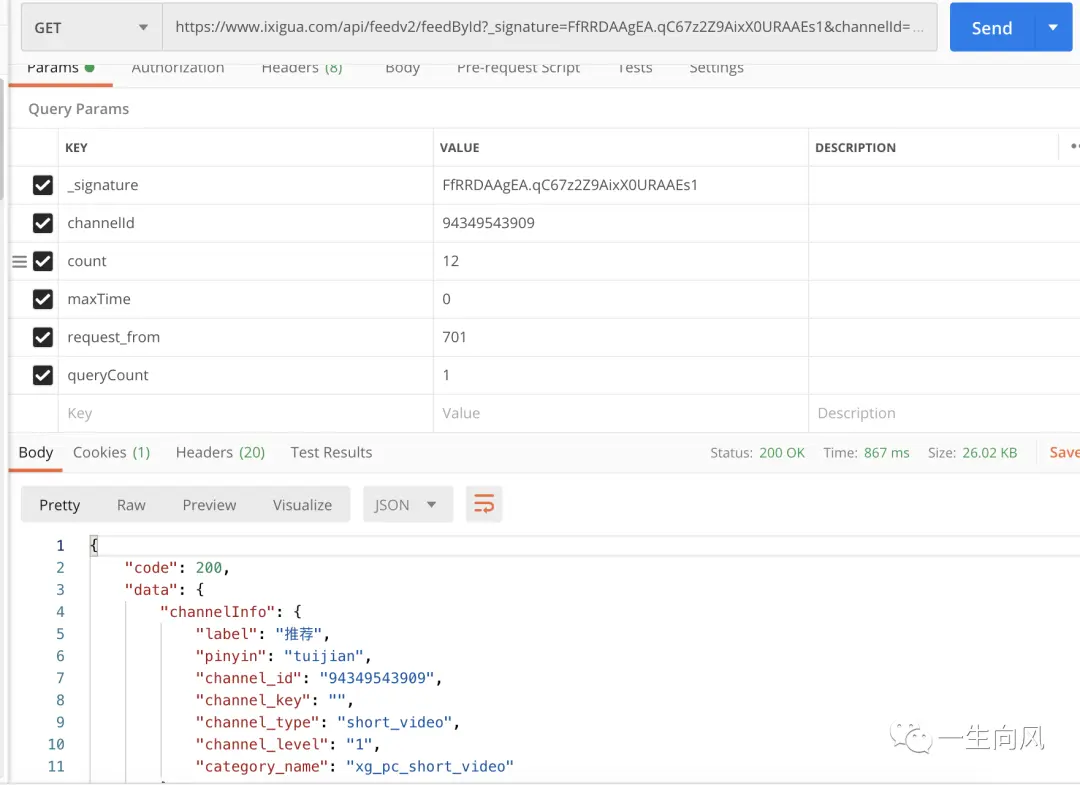
Task: Switch to the Raw view
Action: tap(131, 505)
